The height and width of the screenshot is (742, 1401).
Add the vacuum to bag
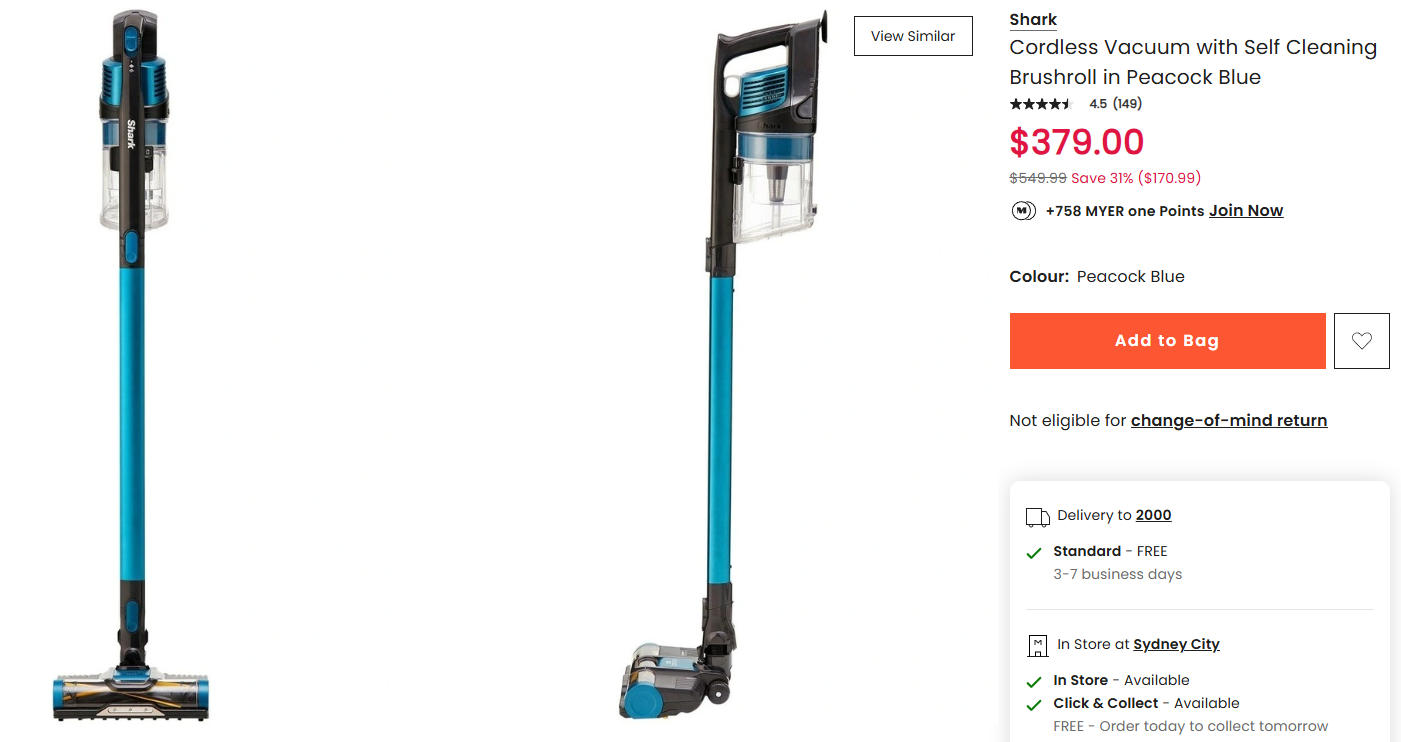[1167, 341]
